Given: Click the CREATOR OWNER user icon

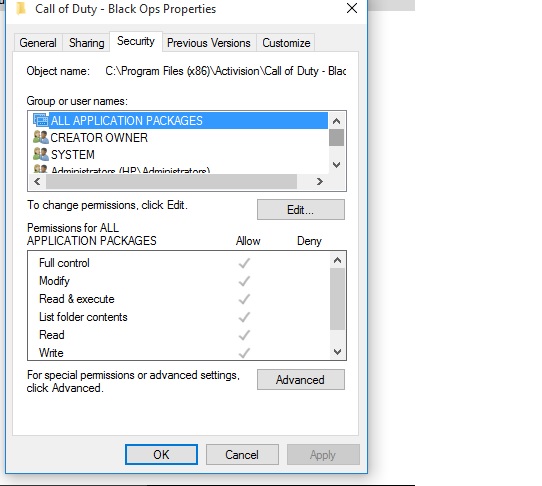Looking at the screenshot, I should (40, 137).
